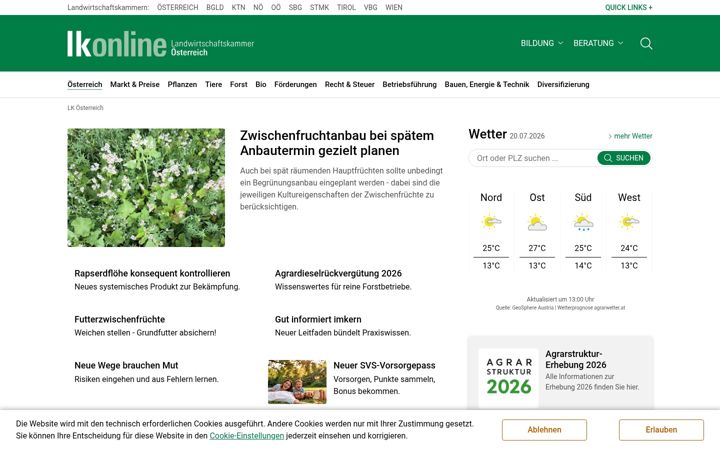Open the Österreich nav tab
The height and width of the screenshot is (450, 720).
84,84
